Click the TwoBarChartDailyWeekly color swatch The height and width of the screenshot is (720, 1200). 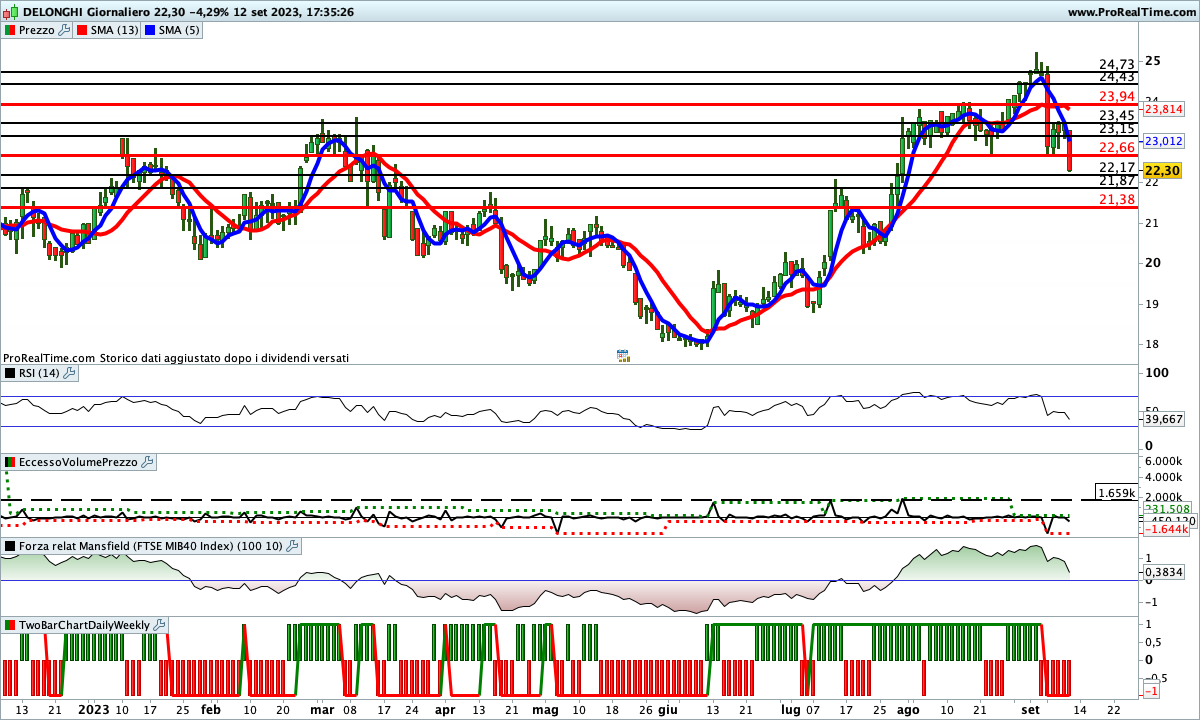pos(10,625)
